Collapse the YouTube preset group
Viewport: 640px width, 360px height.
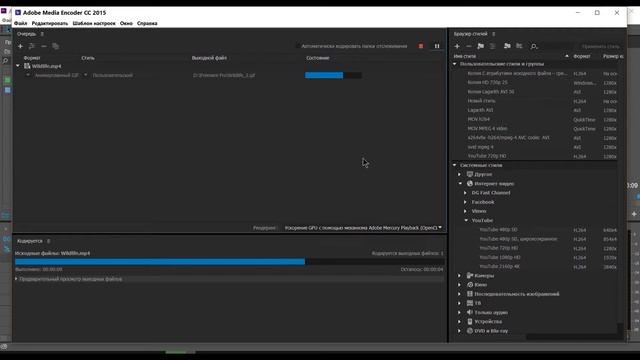click(x=466, y=220)
